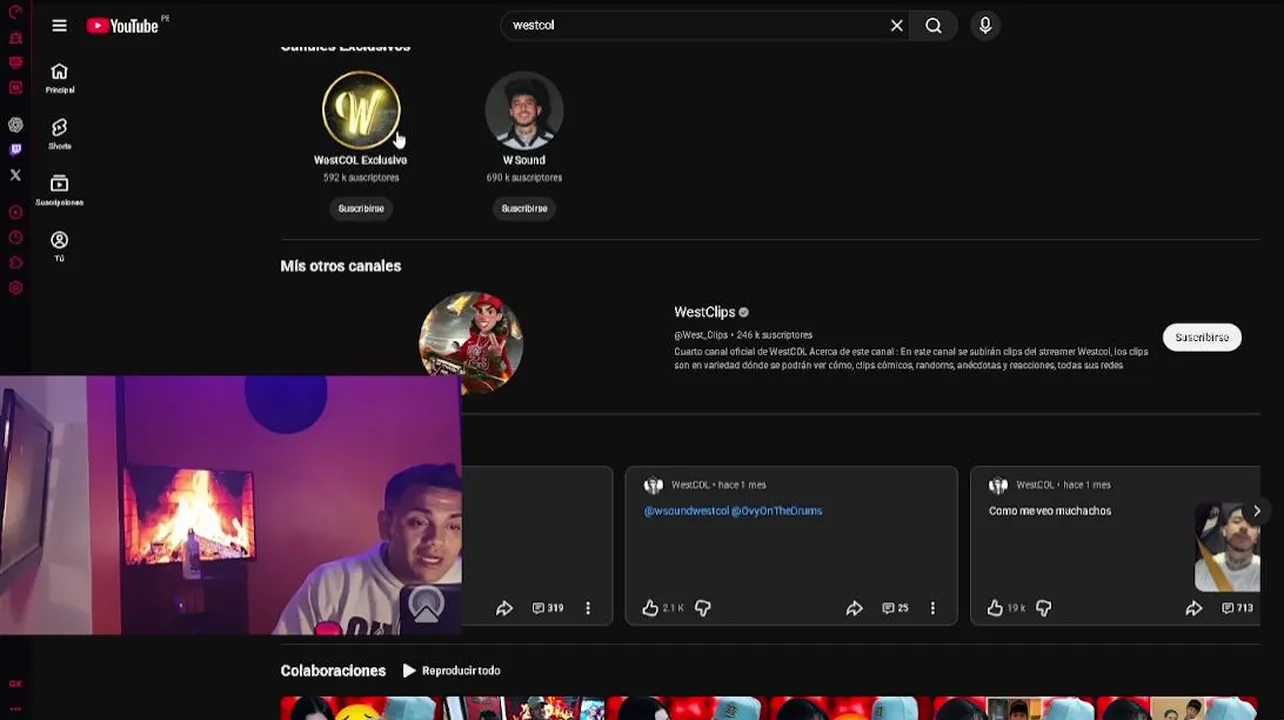Open the browser sidebar player icon

tap(15, 212)
